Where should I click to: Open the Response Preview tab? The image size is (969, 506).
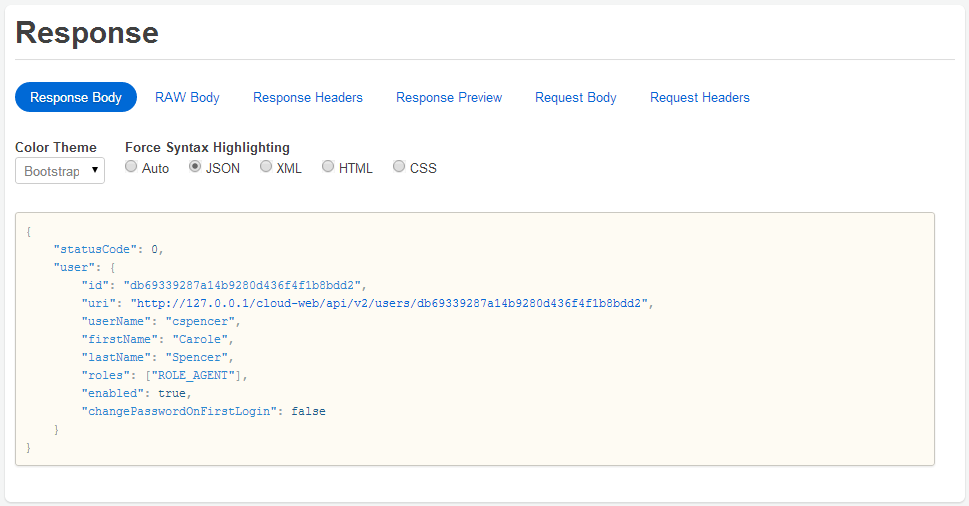coord(449,97)
